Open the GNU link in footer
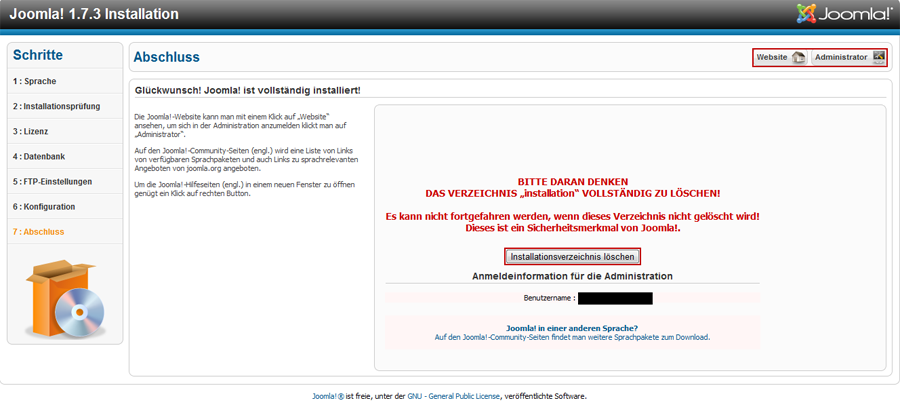The image size is (900, 407). 414,396
